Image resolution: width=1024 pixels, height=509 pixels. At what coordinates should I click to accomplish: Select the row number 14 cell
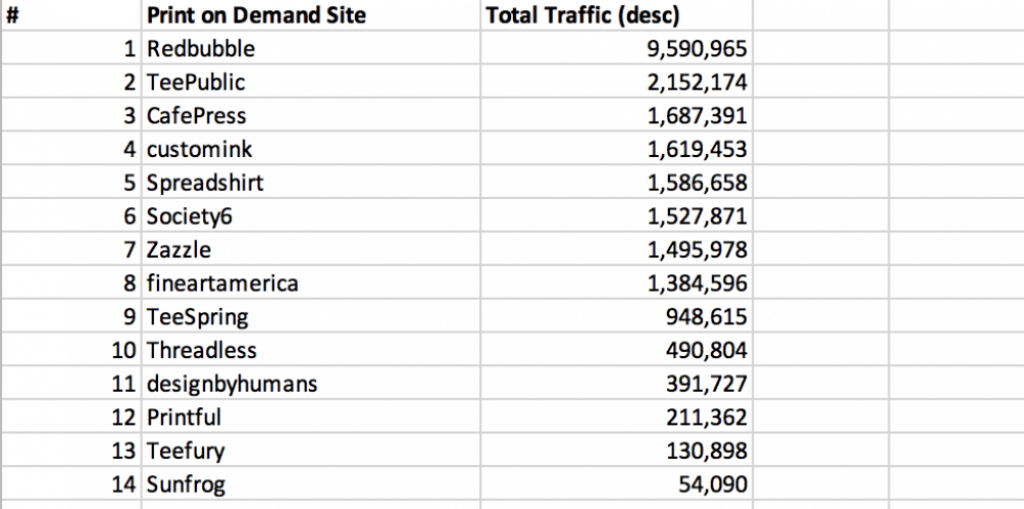click(71, 484)
